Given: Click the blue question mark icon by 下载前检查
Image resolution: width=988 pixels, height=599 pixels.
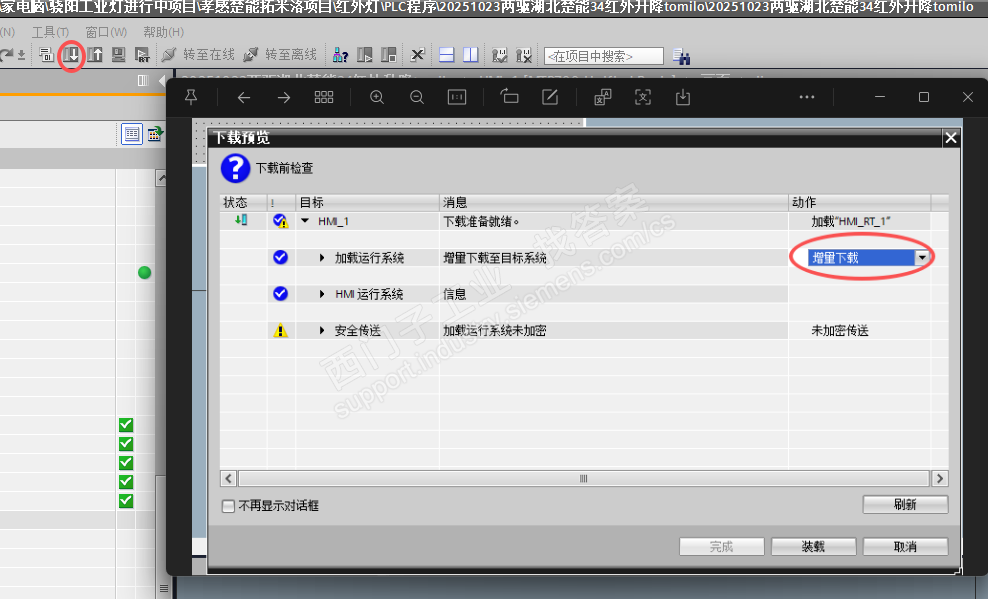Looking at the screenshot, I should point(235,168).
